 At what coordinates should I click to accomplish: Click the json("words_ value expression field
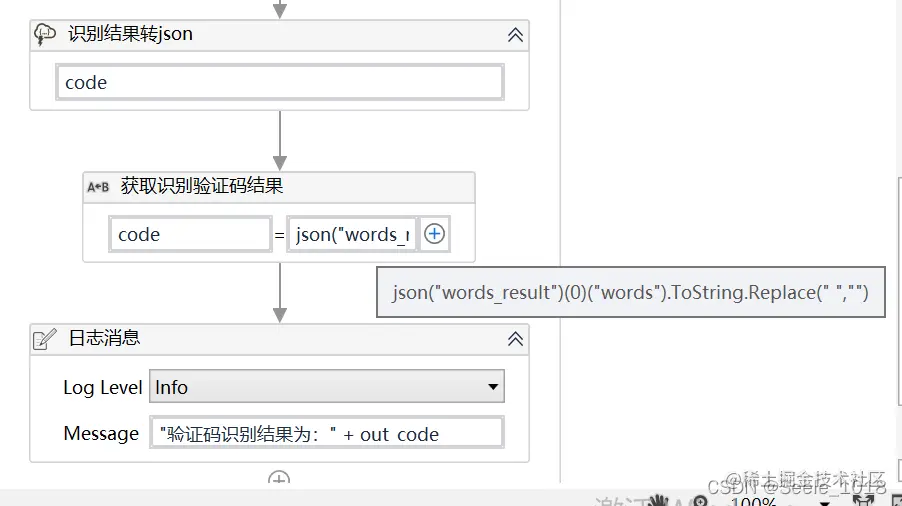tap(351, 234)
